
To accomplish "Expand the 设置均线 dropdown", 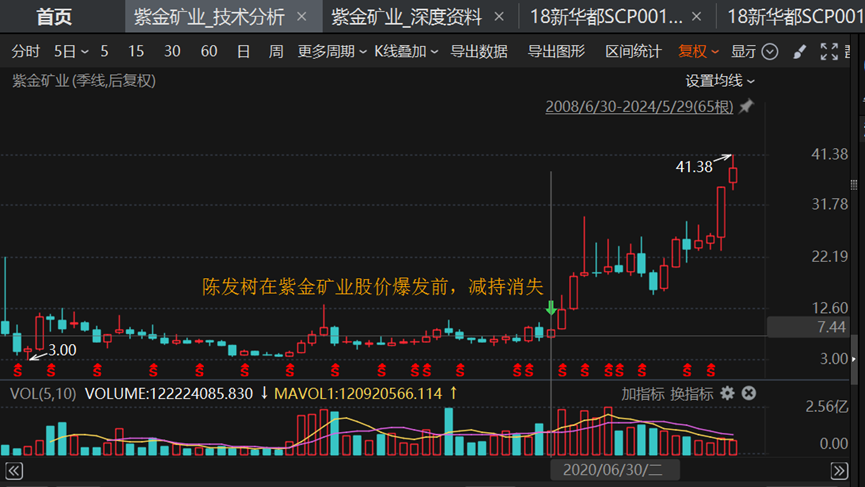I will (720, 81).
